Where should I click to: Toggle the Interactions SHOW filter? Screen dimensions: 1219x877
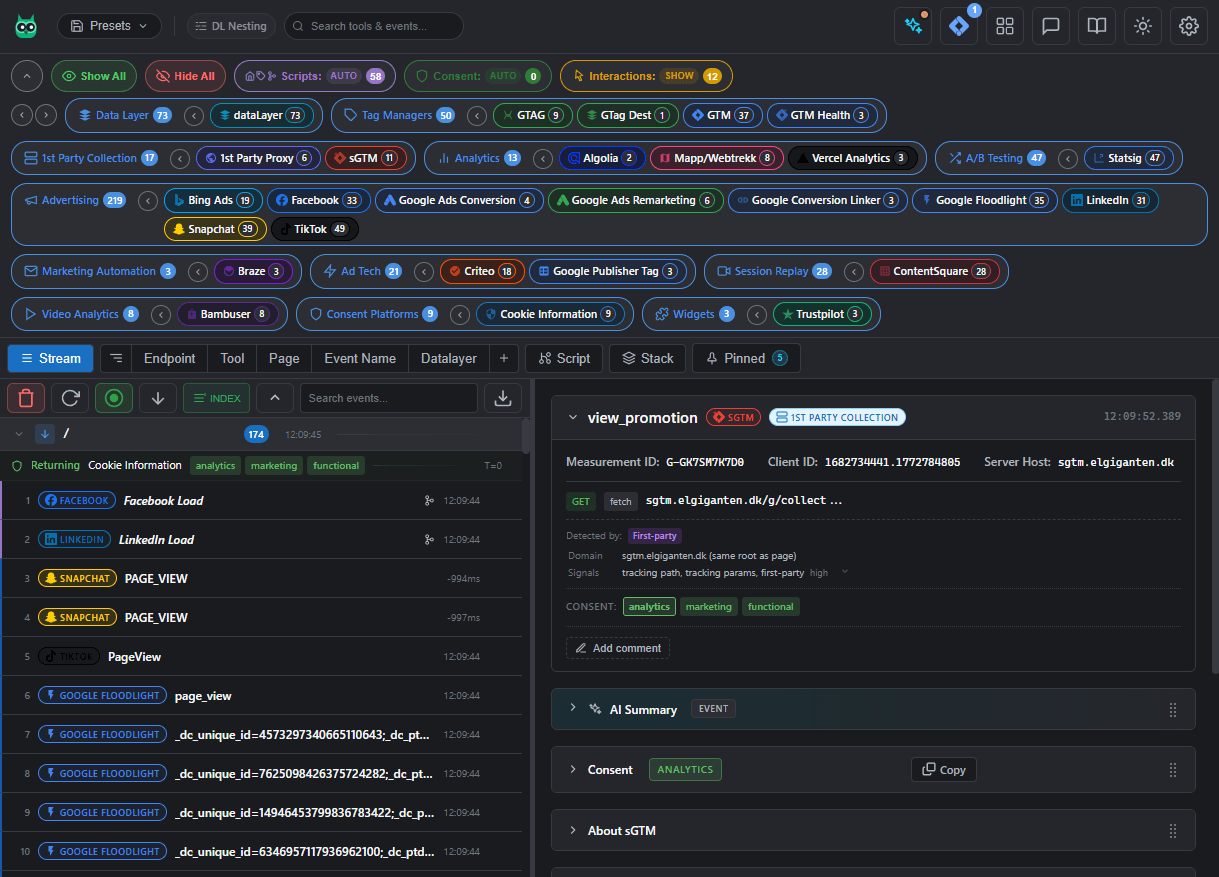(x=646, y=76)
